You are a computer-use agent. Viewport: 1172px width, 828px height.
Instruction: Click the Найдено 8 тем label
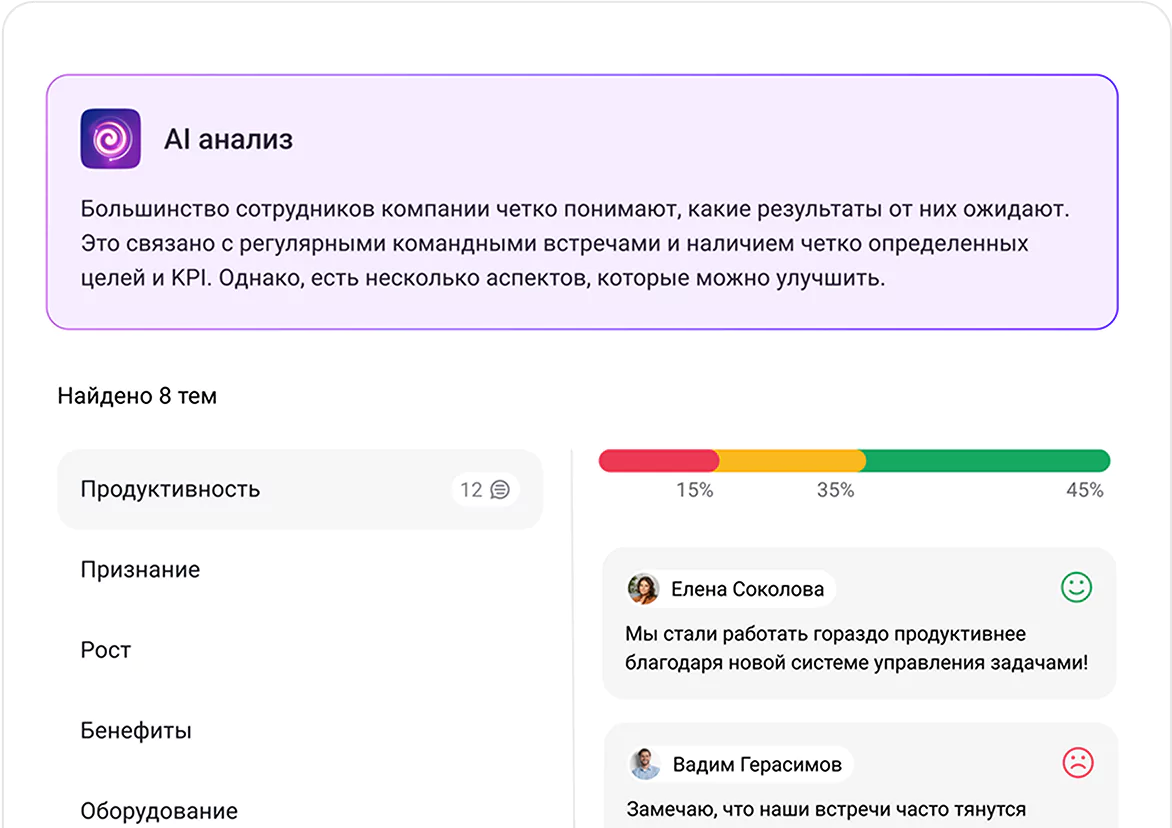(138, 395)
